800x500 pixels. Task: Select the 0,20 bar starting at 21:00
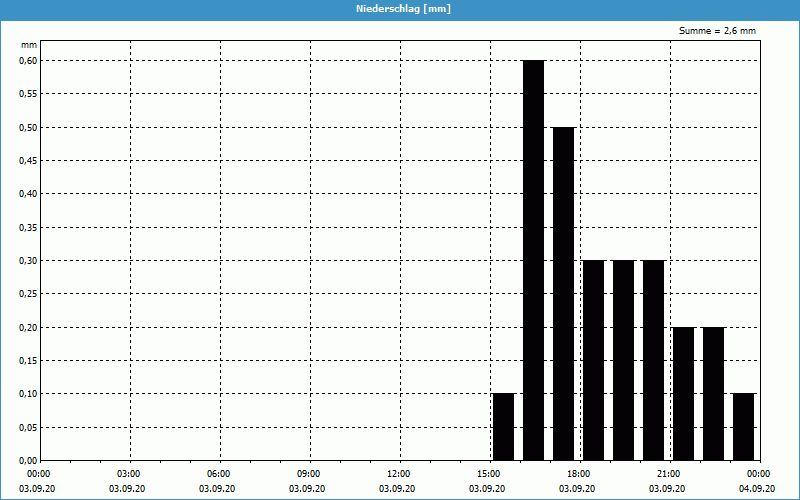click(684, 394)
